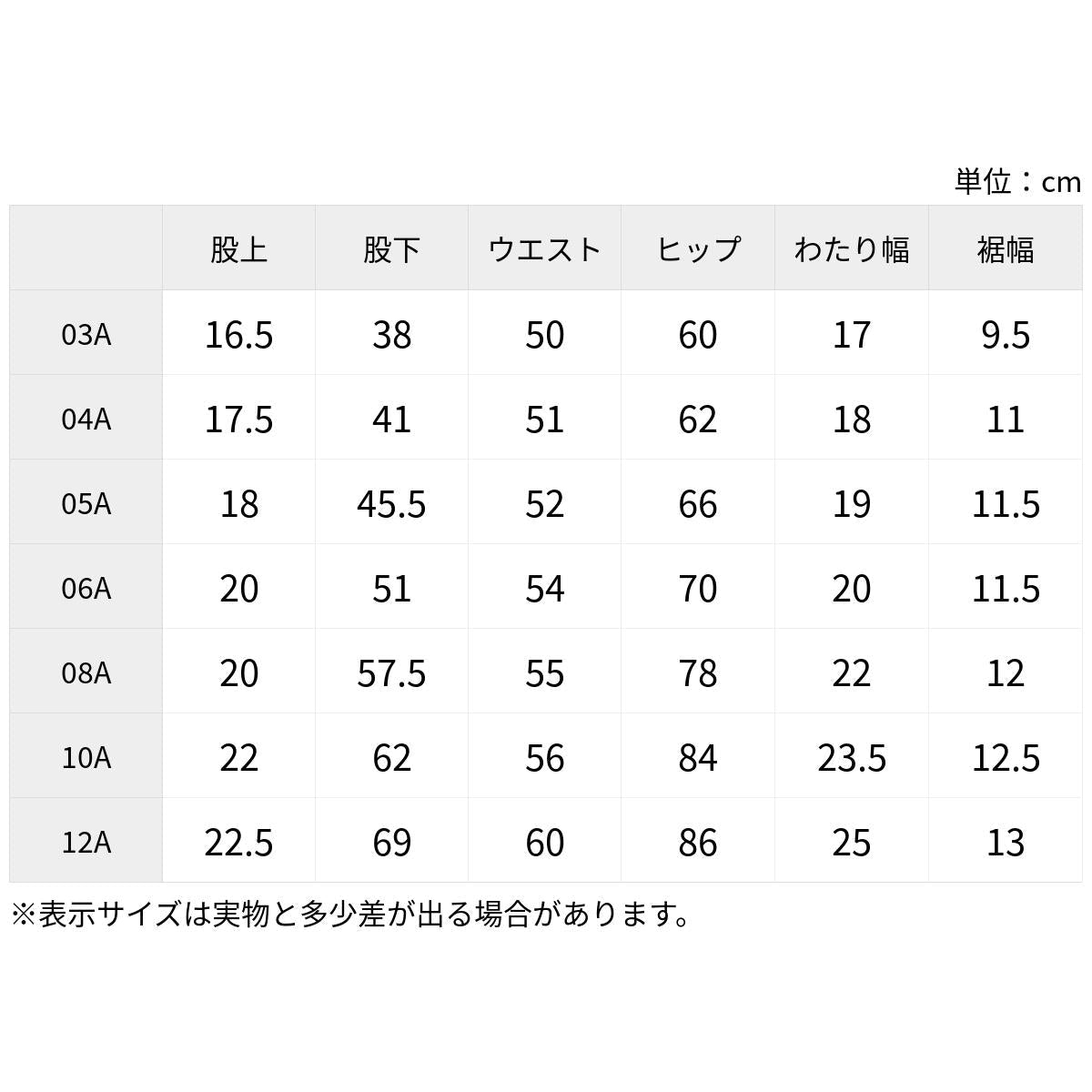Select the 10A size row label
1092x1092 pixels.
(86, 757)
